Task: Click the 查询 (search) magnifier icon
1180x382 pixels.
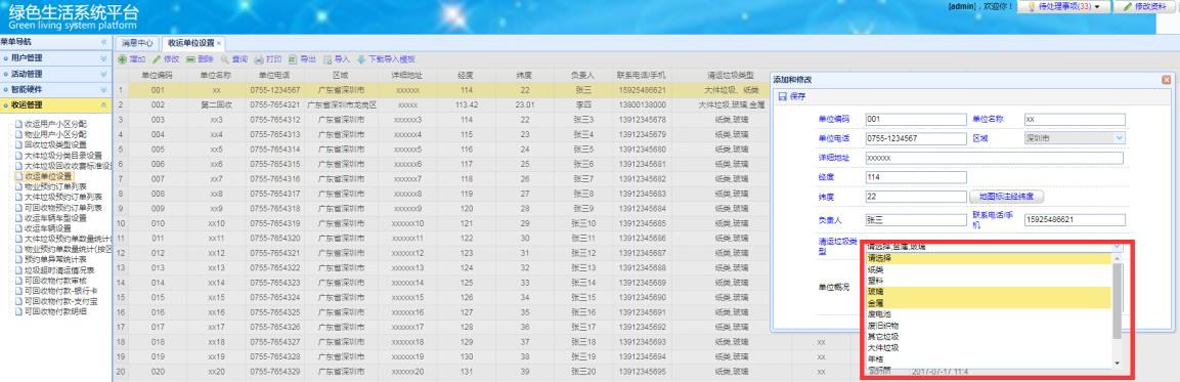Action: [224, 59]
